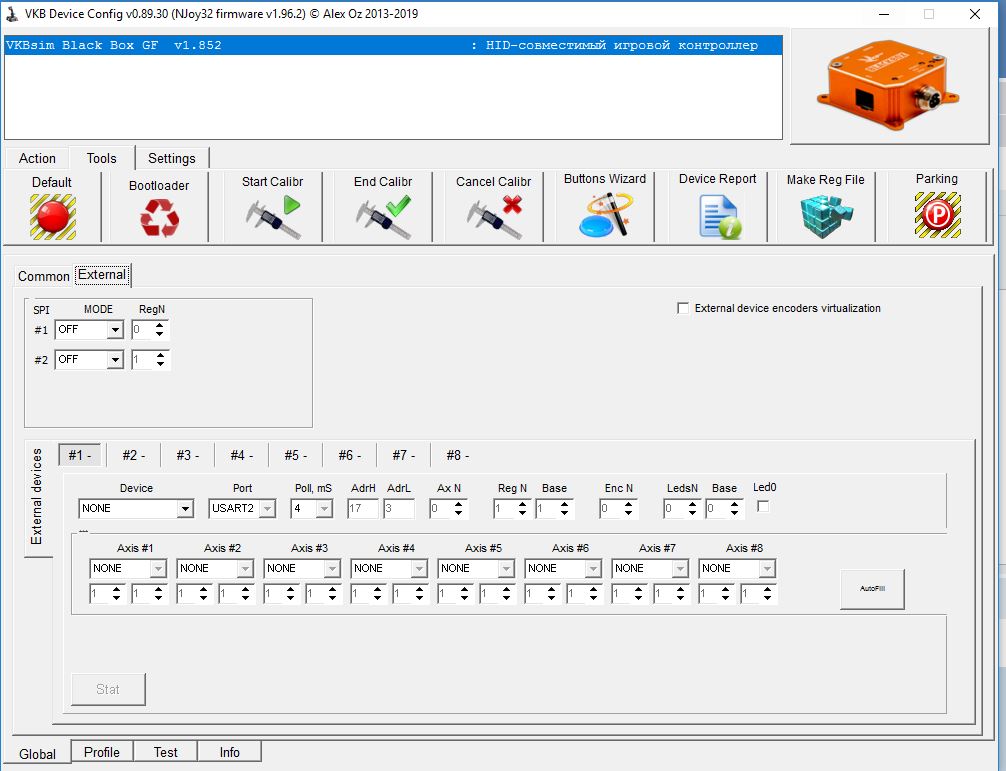Open the Profile bottom tab
The width and height of the screenshot is (1006, 771).
(102, 752)
